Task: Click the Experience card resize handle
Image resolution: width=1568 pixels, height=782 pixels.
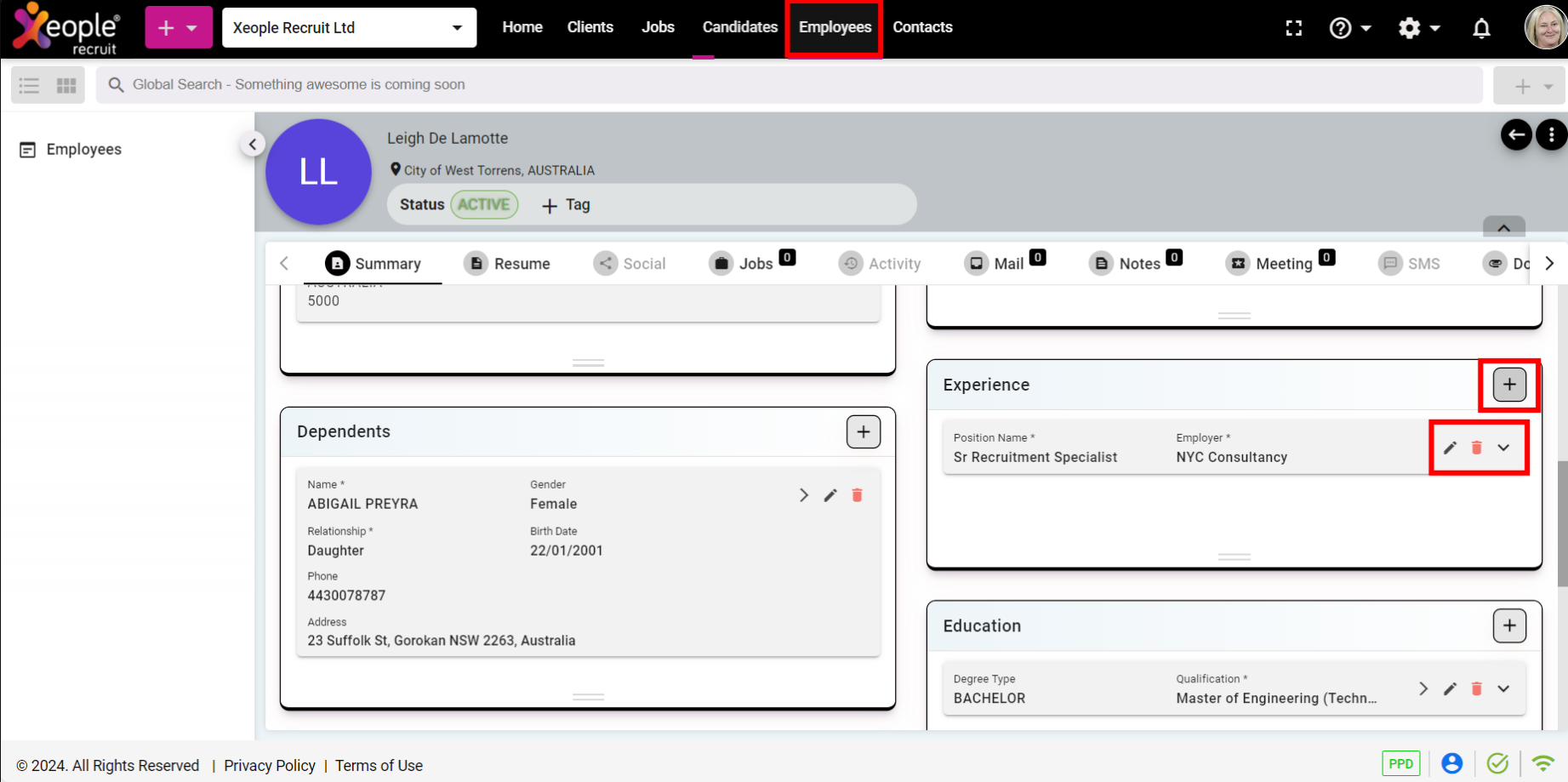Action: click(x=1234, y=557)
